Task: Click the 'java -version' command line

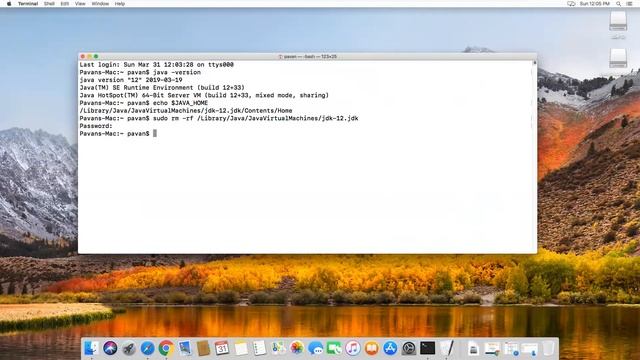Action: click(x=140, y=72)
